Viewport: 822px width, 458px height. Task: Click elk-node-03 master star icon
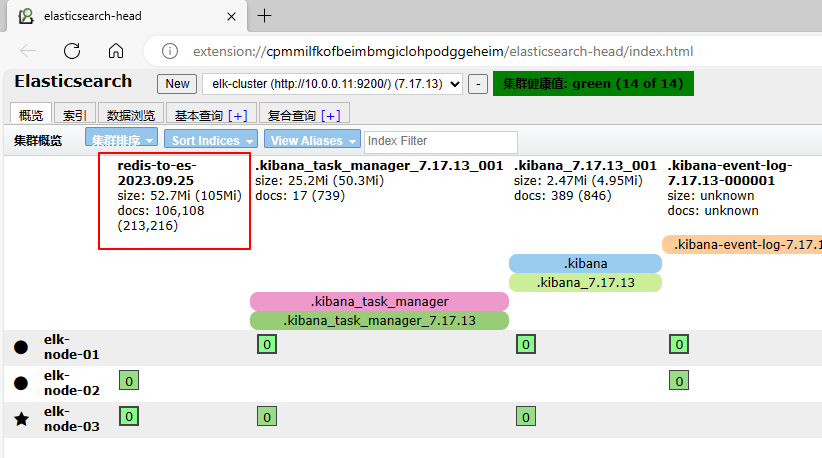point(21,419)
